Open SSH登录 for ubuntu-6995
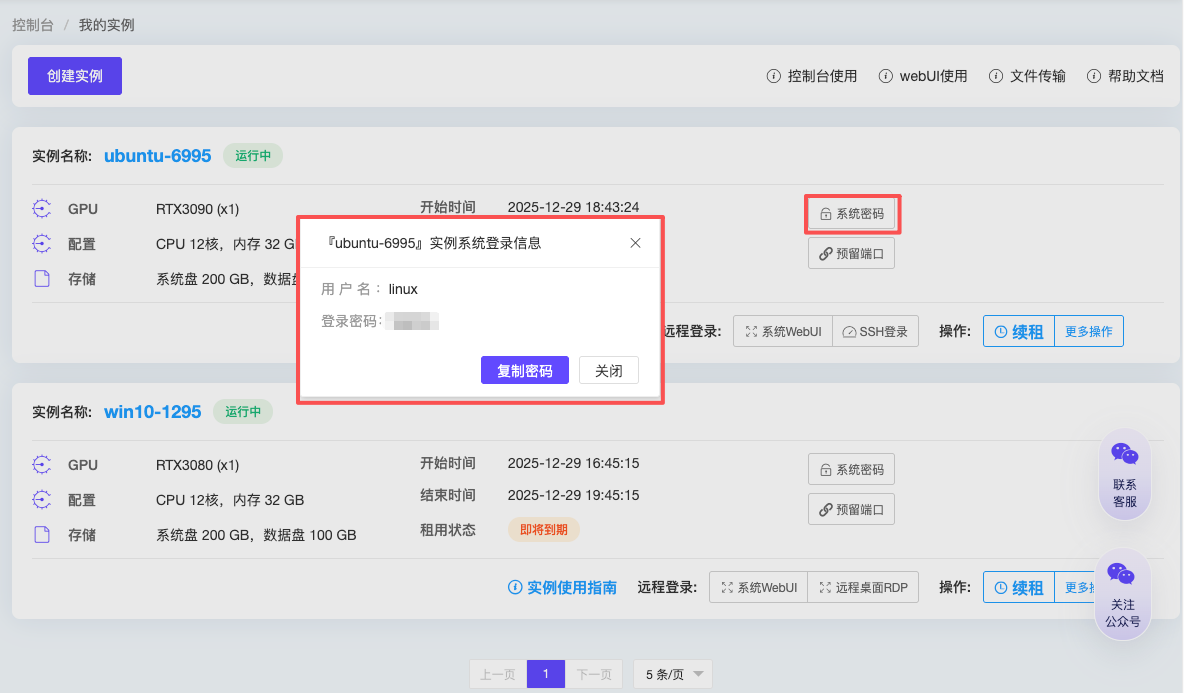This screenshot has width=1184, height=693. (x=876, y=332)
